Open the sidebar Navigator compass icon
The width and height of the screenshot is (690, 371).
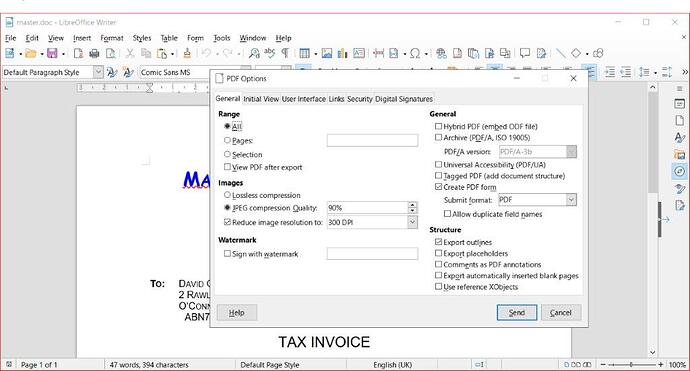tap(679, 171)
